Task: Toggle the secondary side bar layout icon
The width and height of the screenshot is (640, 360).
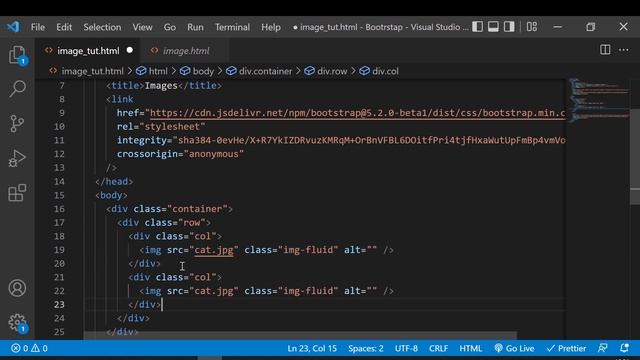Action: click(x=509, y=27)
